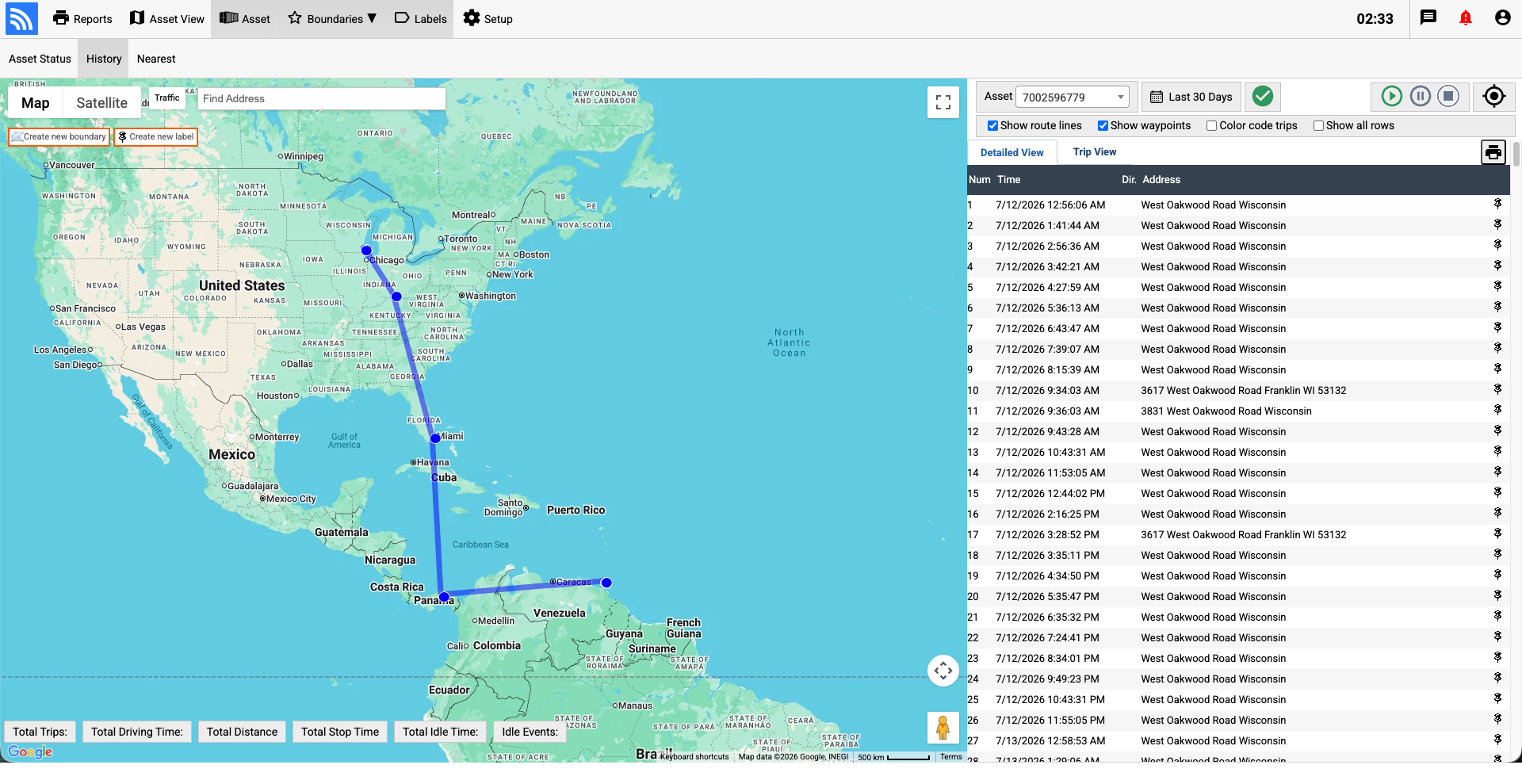The height and width of the screenshot is (784, 1522).
Task: Switch to the History tab
Action: pos(104,59)
